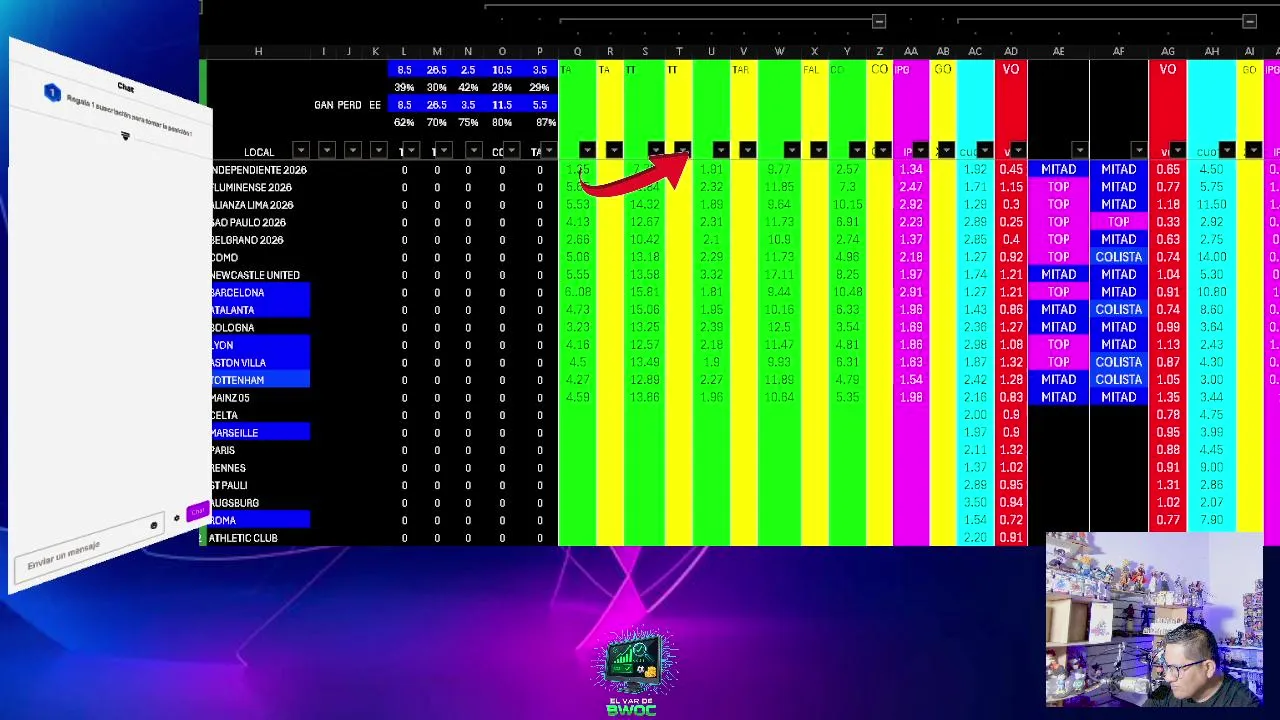1280x720 pixels.
Task: Click the SAO PAULO 2026 cell
Action: coord(259,222)
